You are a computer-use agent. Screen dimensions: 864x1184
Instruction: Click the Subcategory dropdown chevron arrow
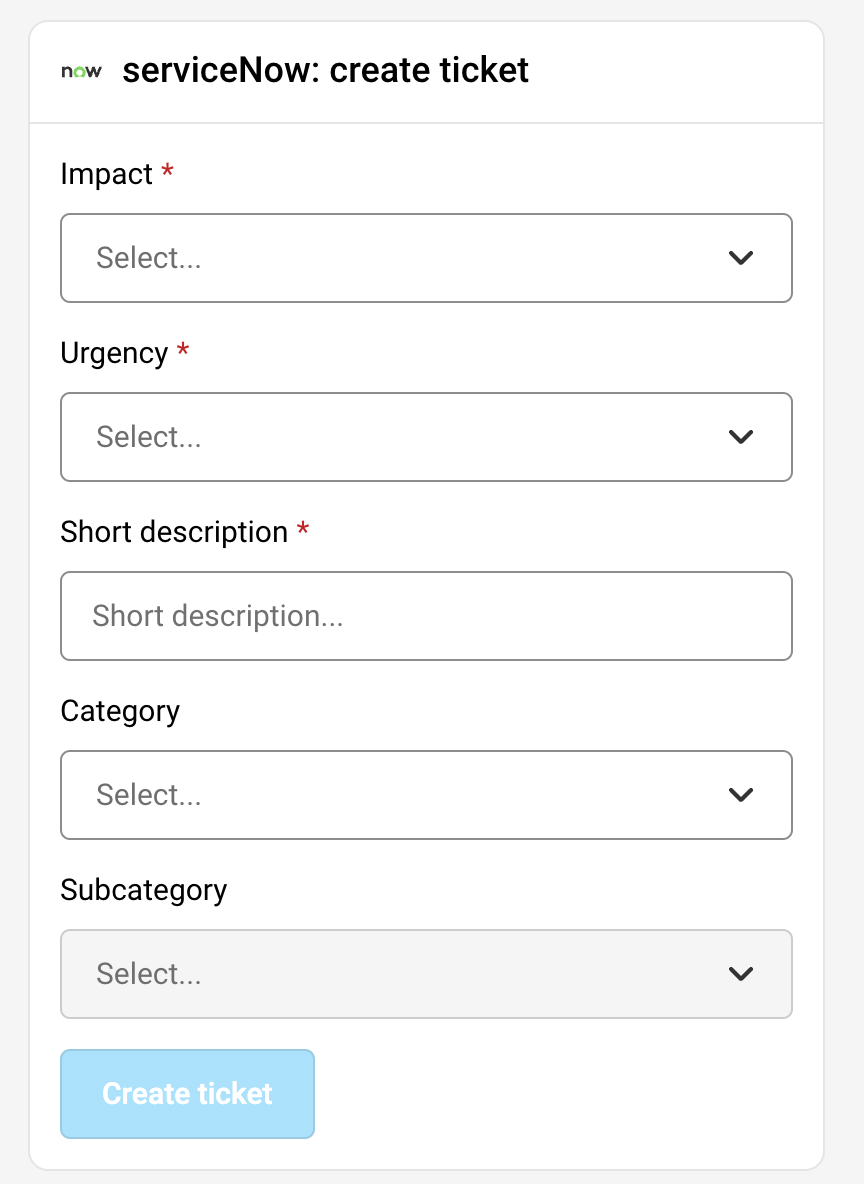click(x=740, y=974)
